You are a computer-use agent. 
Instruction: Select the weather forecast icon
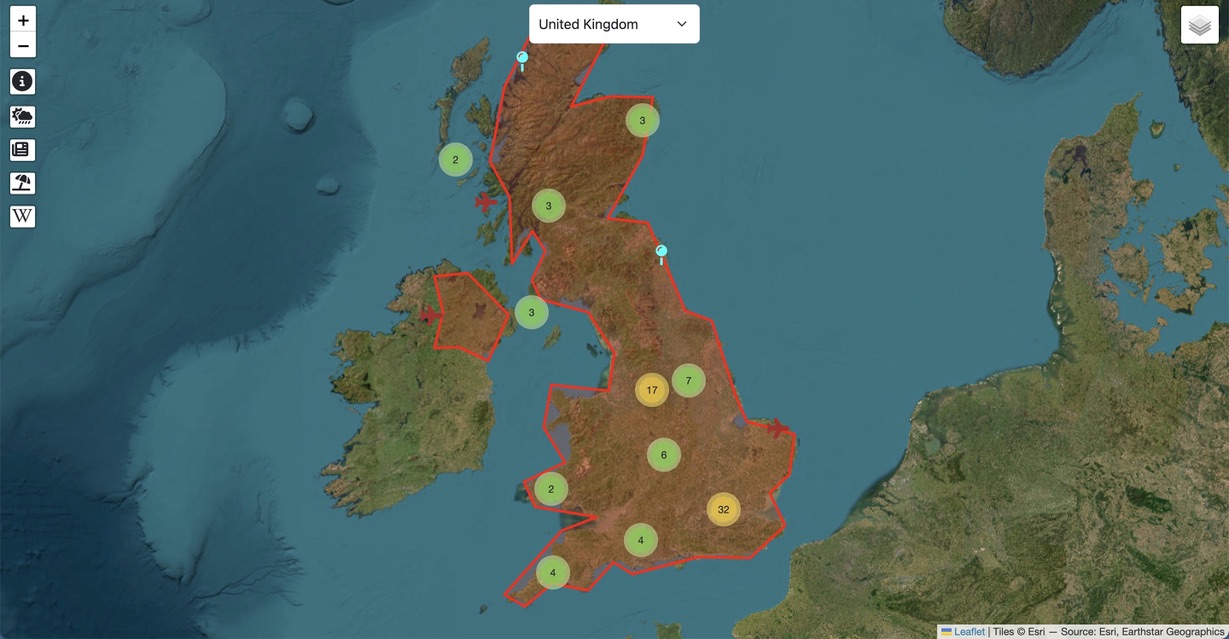pos(22,116)
